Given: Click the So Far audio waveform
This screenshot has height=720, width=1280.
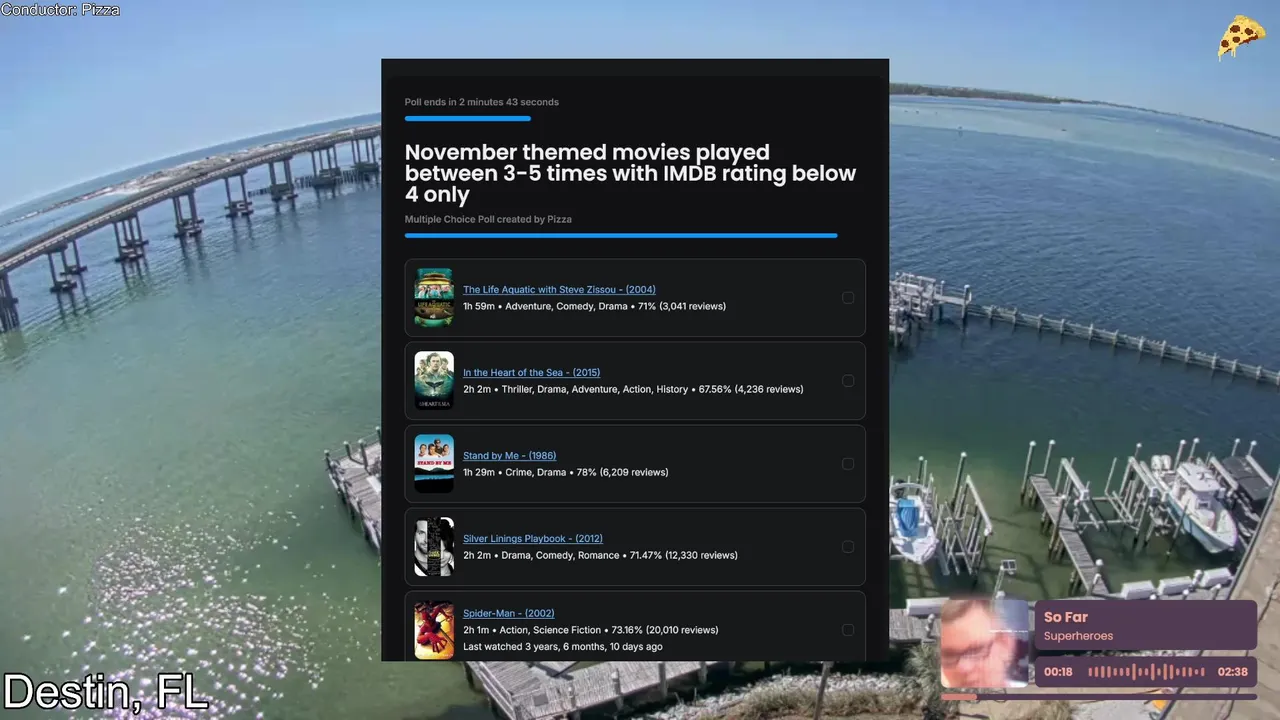Looking at the screenshot, I should 1146,672.
